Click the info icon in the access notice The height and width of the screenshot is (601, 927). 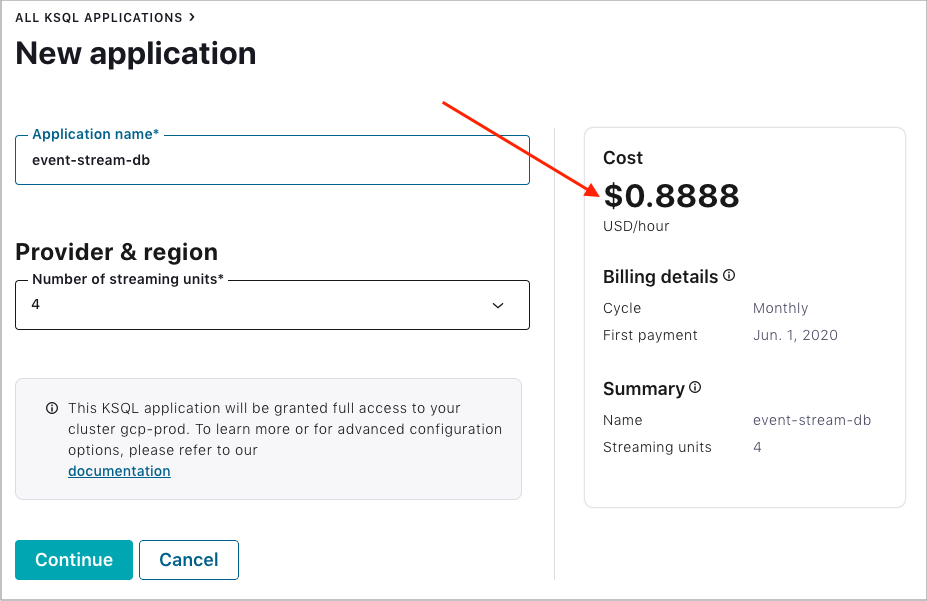tap(52, 408)
